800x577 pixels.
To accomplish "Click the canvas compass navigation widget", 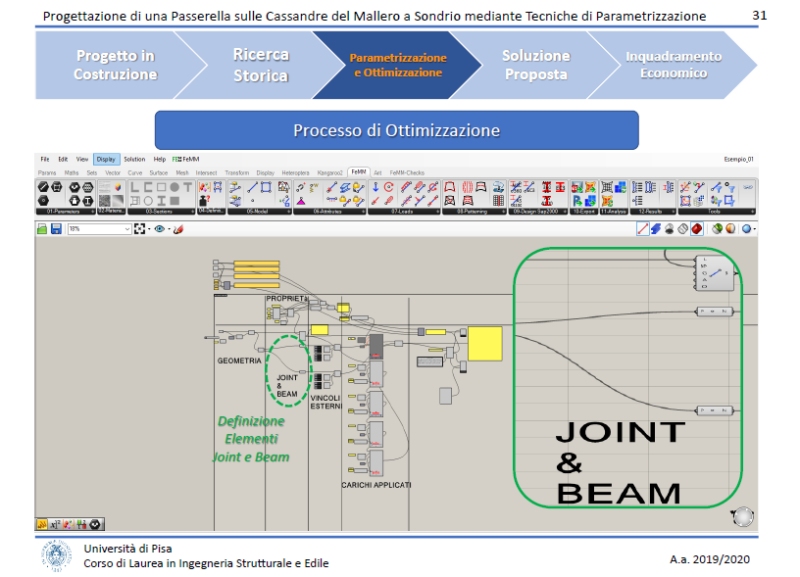I will pos(742,517).
